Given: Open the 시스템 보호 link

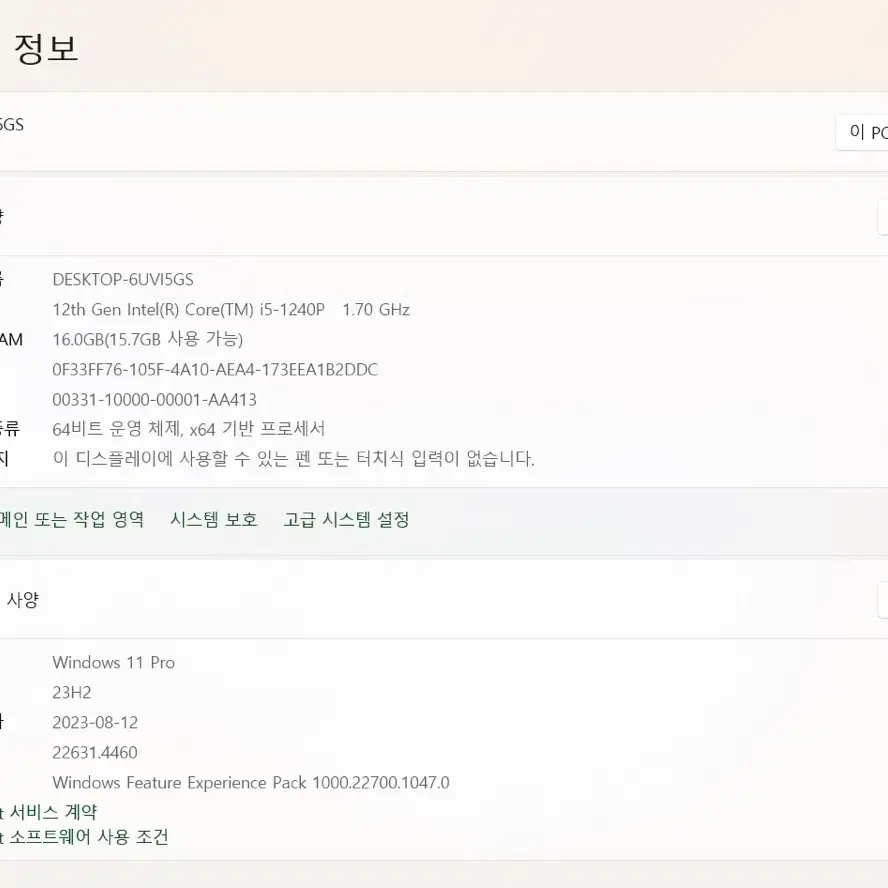Looking at the screenshot, I should coord(214,519).
